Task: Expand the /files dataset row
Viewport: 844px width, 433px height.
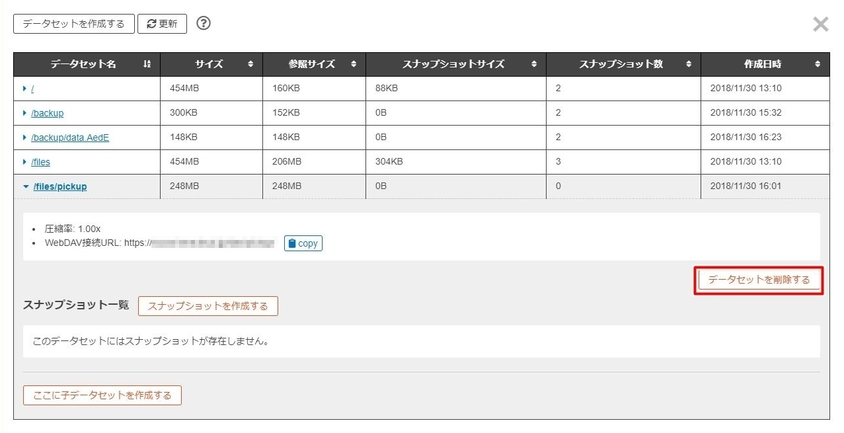Action: point(25,161)
